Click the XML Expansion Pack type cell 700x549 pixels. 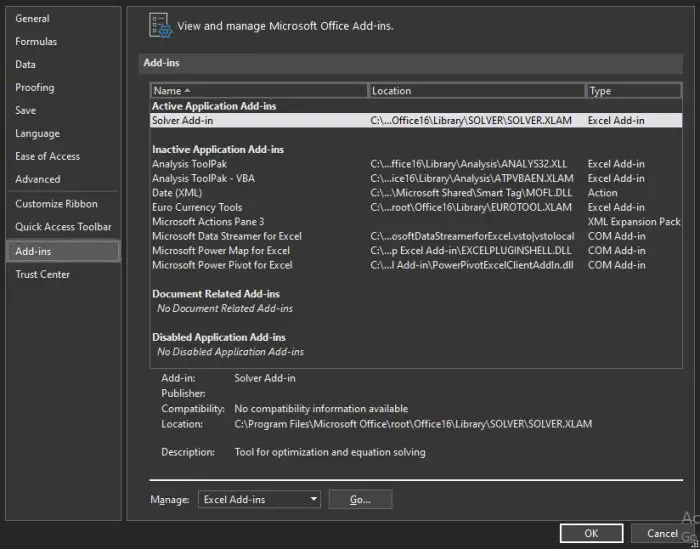click(634, 222)
